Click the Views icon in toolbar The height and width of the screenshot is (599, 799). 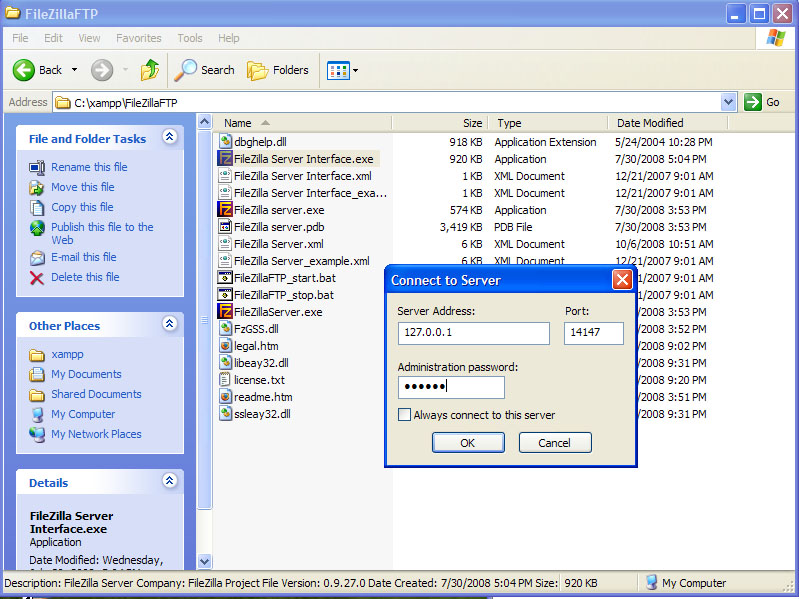(338, 70)
